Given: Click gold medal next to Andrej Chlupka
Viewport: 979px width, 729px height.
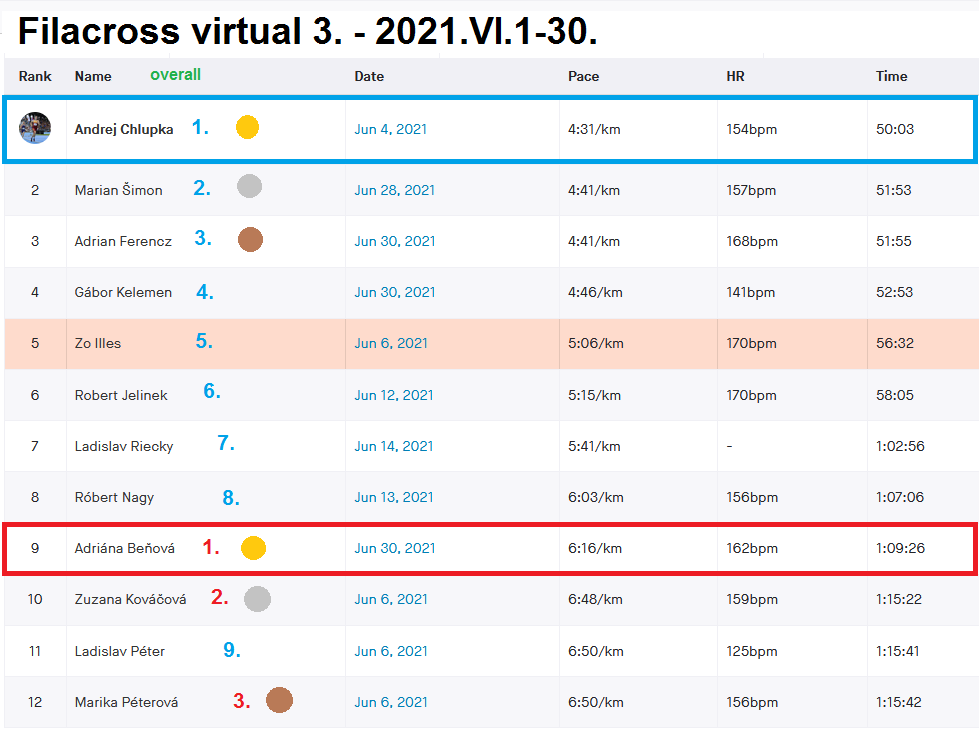Looking at the screenshot, I should coord(247,127).
